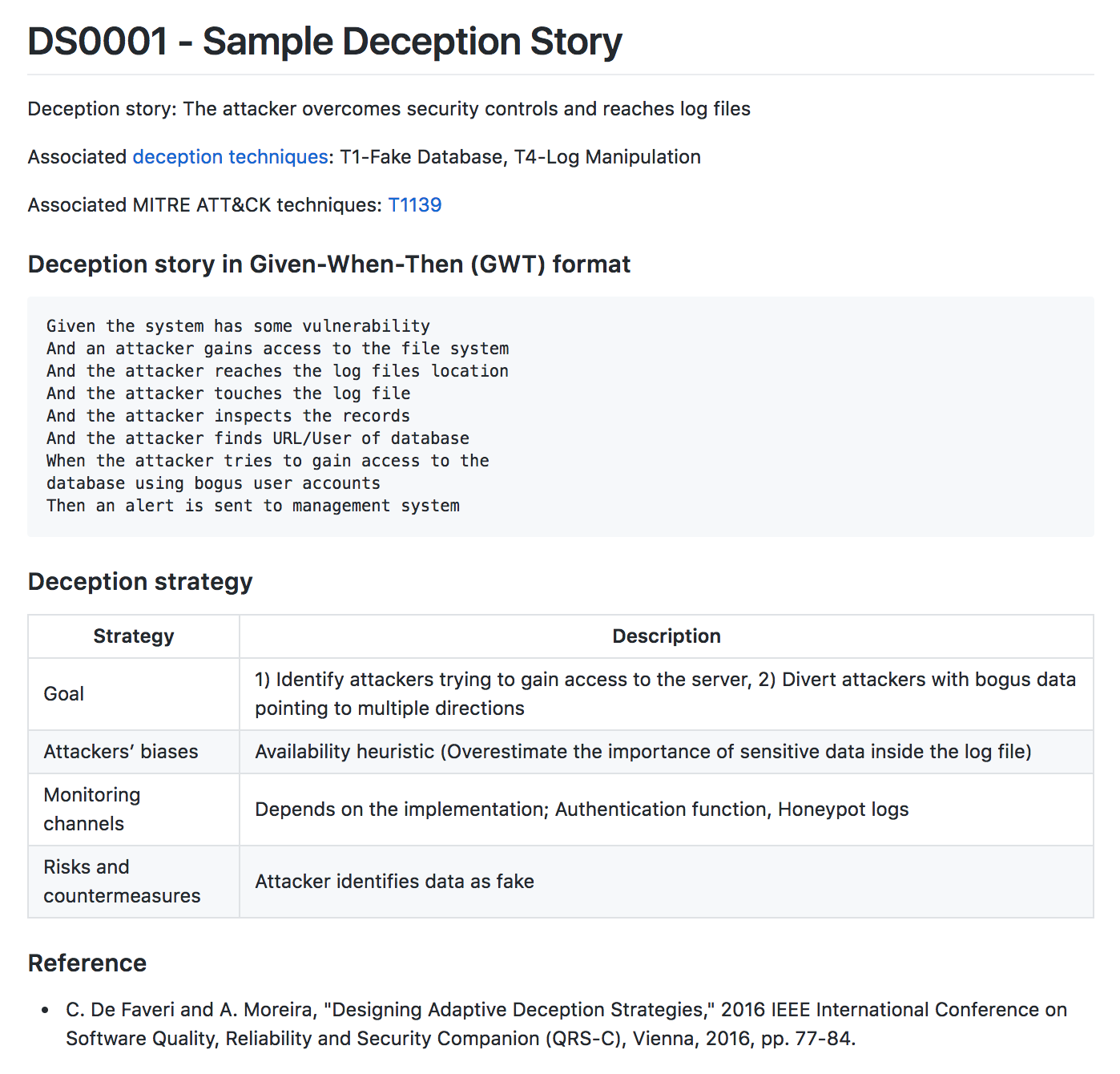The height and width of the screenshot is (1074, 1120).
Task: Select the "Attackers' biases" table cell
Action: click(x=134, y=752)
